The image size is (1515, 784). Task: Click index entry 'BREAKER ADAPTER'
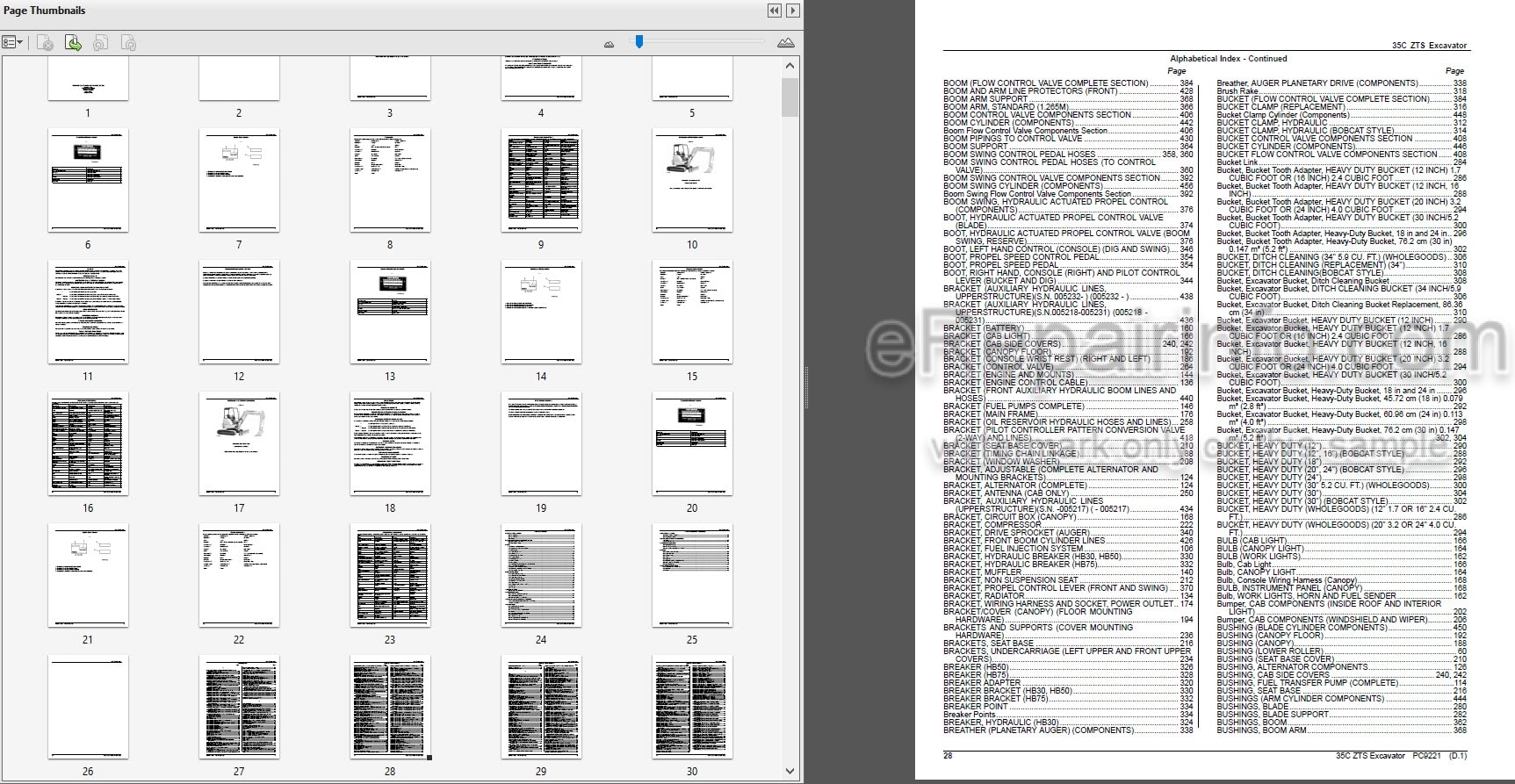click(x=982, y=683)
